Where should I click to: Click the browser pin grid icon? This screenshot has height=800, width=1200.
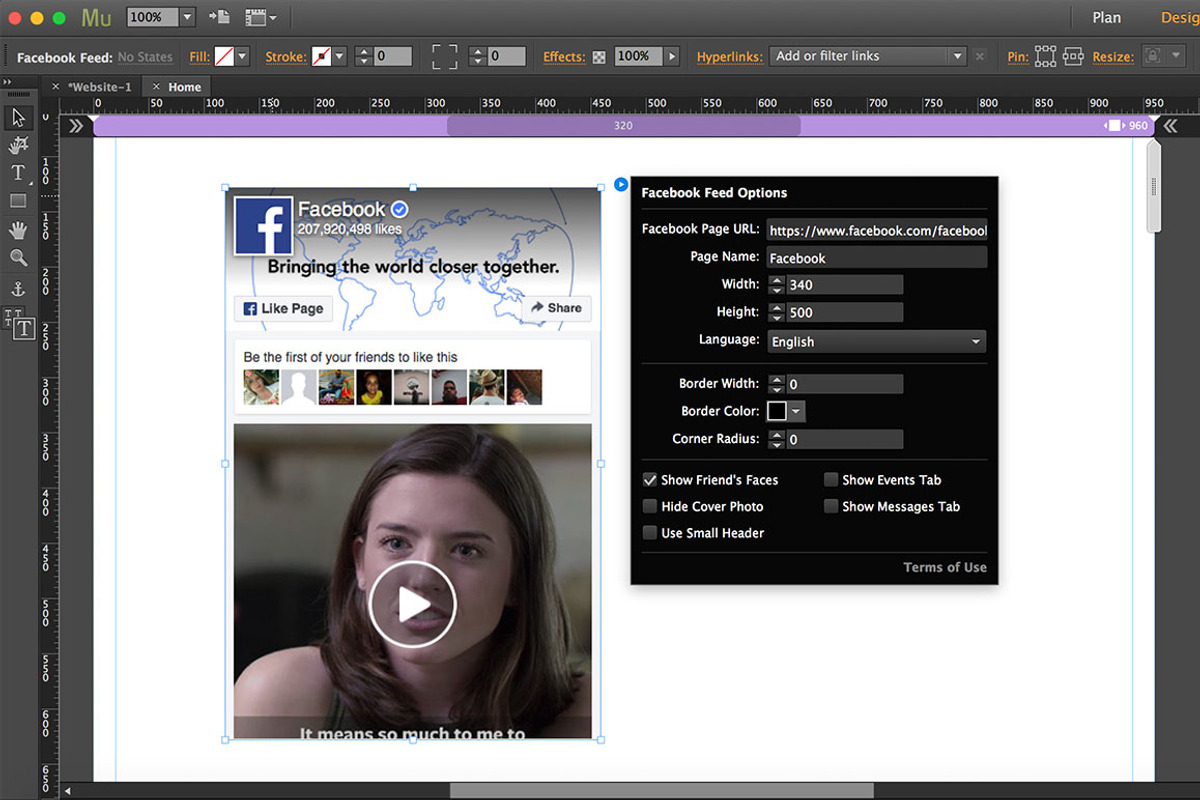pyautogui.click(x=1045, y=57)
